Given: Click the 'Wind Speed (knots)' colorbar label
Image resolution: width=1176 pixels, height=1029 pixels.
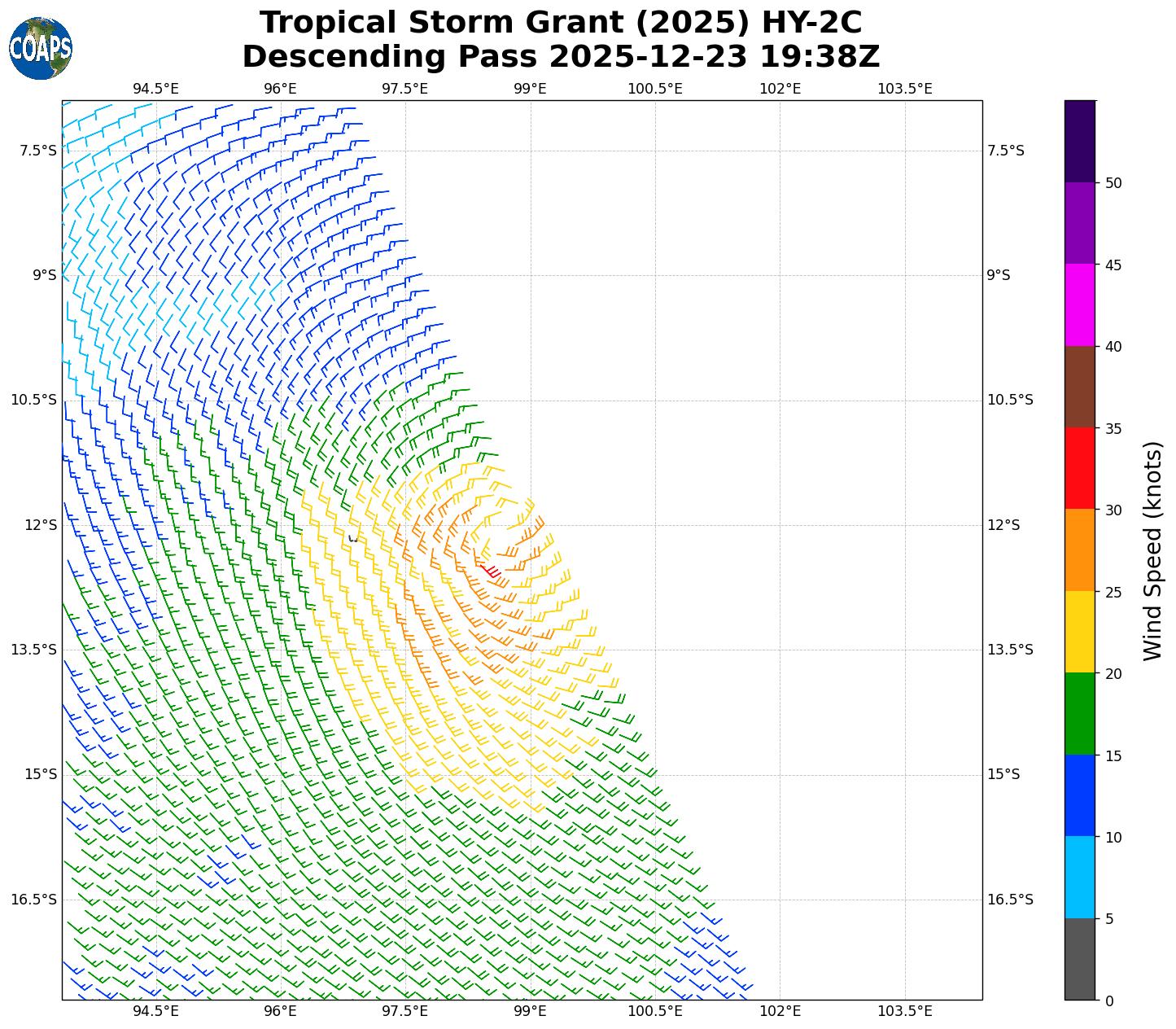Looking at the screenshot, I should coord(1152,550).
